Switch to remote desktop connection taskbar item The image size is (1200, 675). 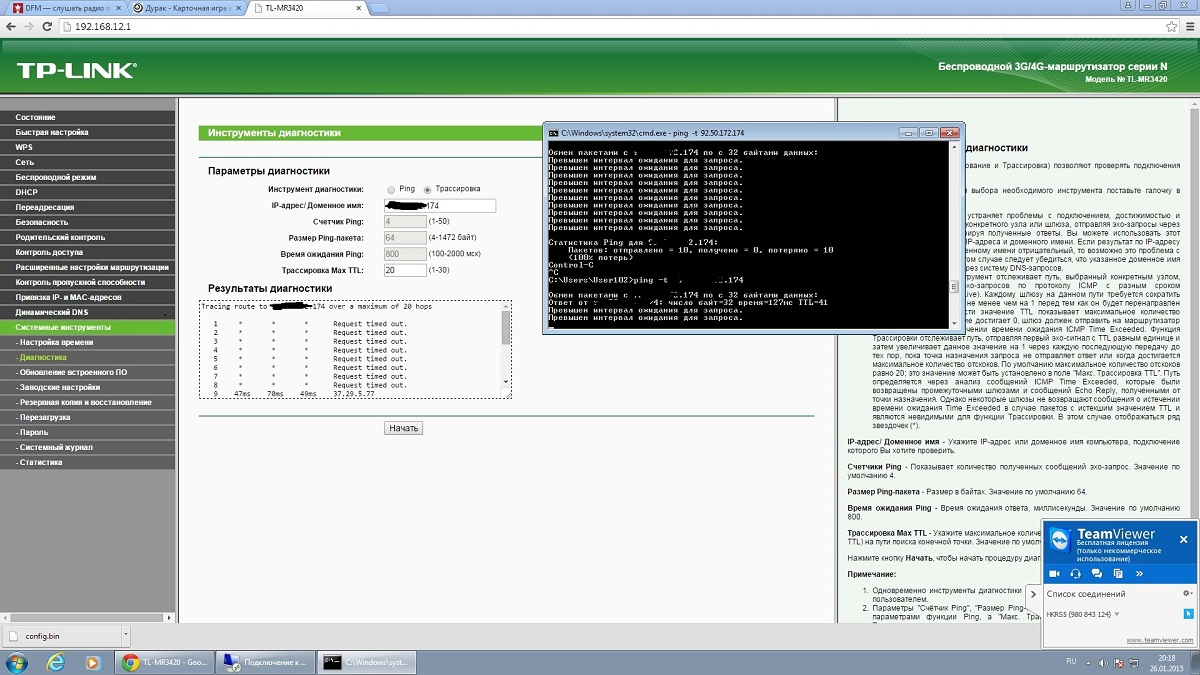coord(264,662)
